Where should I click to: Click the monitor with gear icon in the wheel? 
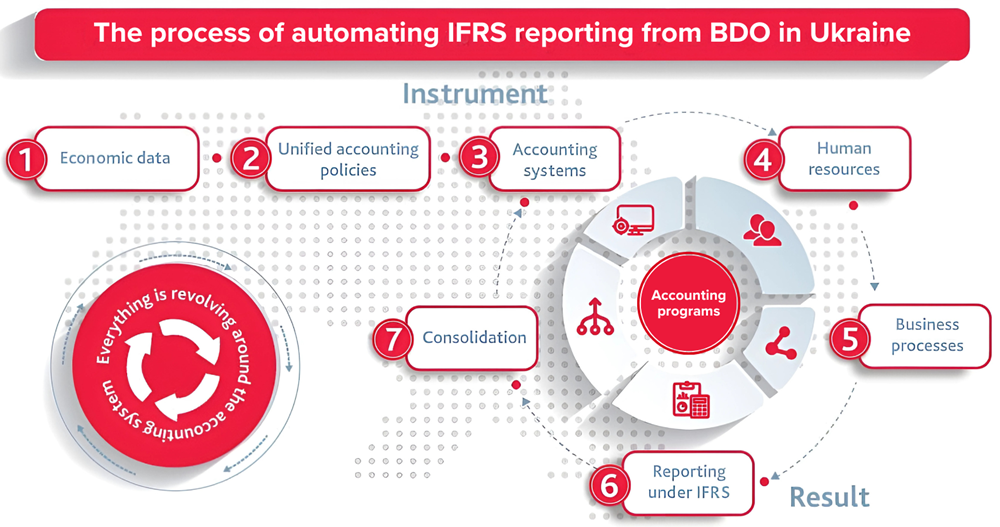633,220
